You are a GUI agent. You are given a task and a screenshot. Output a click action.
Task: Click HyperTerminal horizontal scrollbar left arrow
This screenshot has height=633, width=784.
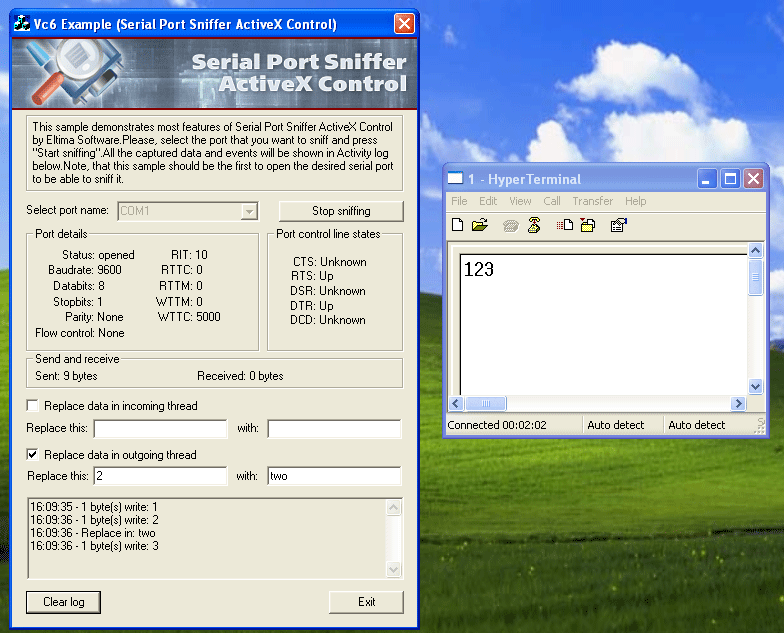(x=456, y=404)
